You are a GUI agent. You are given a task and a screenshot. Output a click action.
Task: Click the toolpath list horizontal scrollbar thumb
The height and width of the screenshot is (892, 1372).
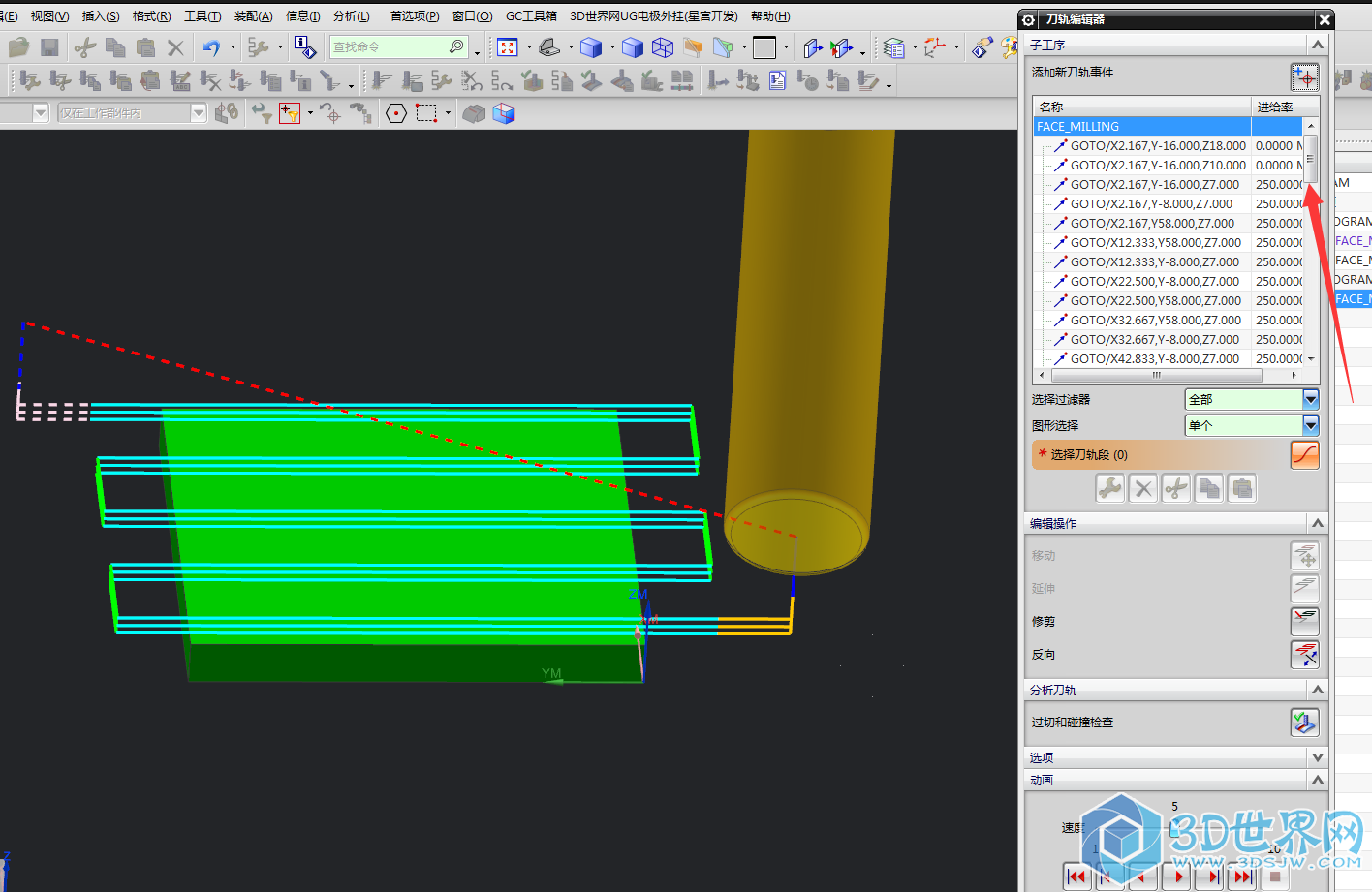[x=1155, y=375]
